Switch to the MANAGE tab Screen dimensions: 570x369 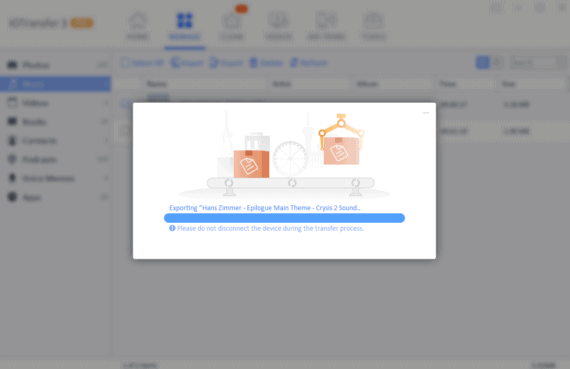[184, 25]
